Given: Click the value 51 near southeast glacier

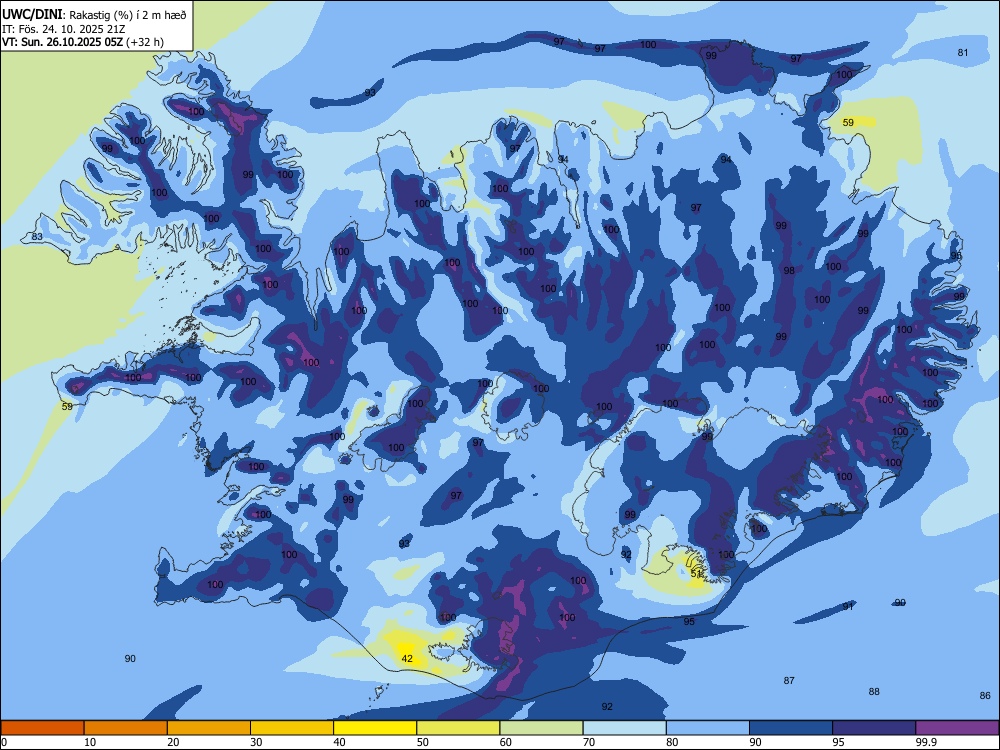Looking at the screenshot, I should tap(696, 574).
